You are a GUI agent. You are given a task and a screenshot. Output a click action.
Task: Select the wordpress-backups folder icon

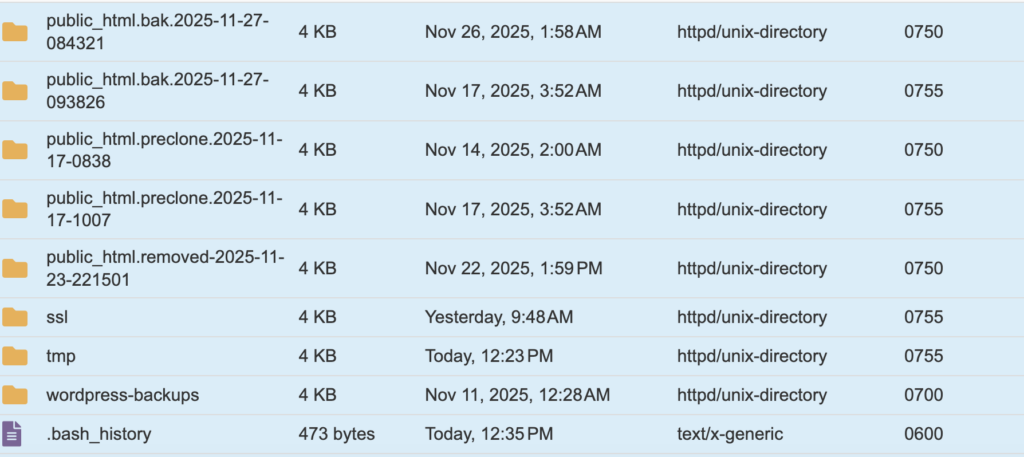point(15,395)
